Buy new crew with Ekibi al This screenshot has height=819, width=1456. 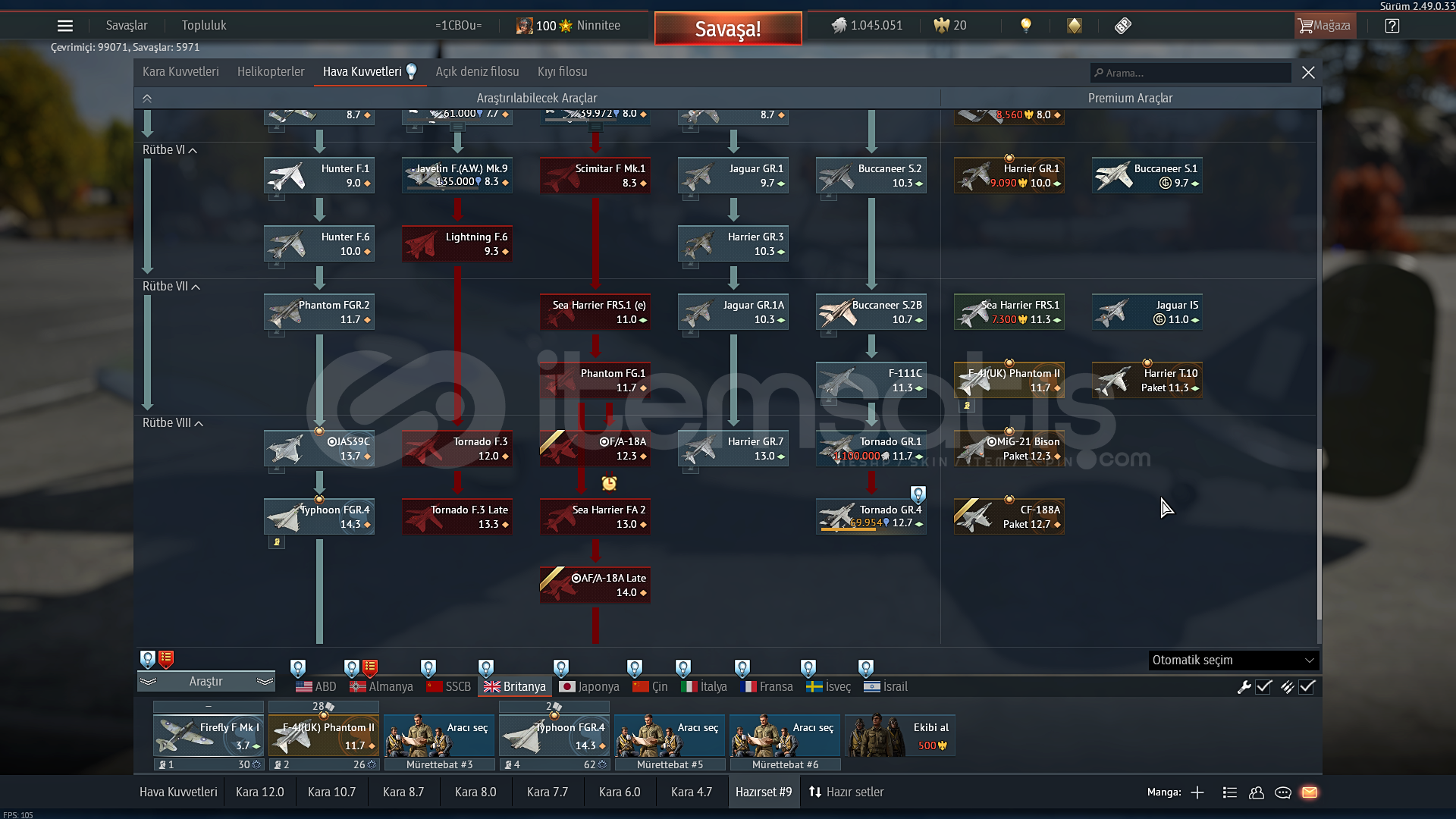point(900,736)
